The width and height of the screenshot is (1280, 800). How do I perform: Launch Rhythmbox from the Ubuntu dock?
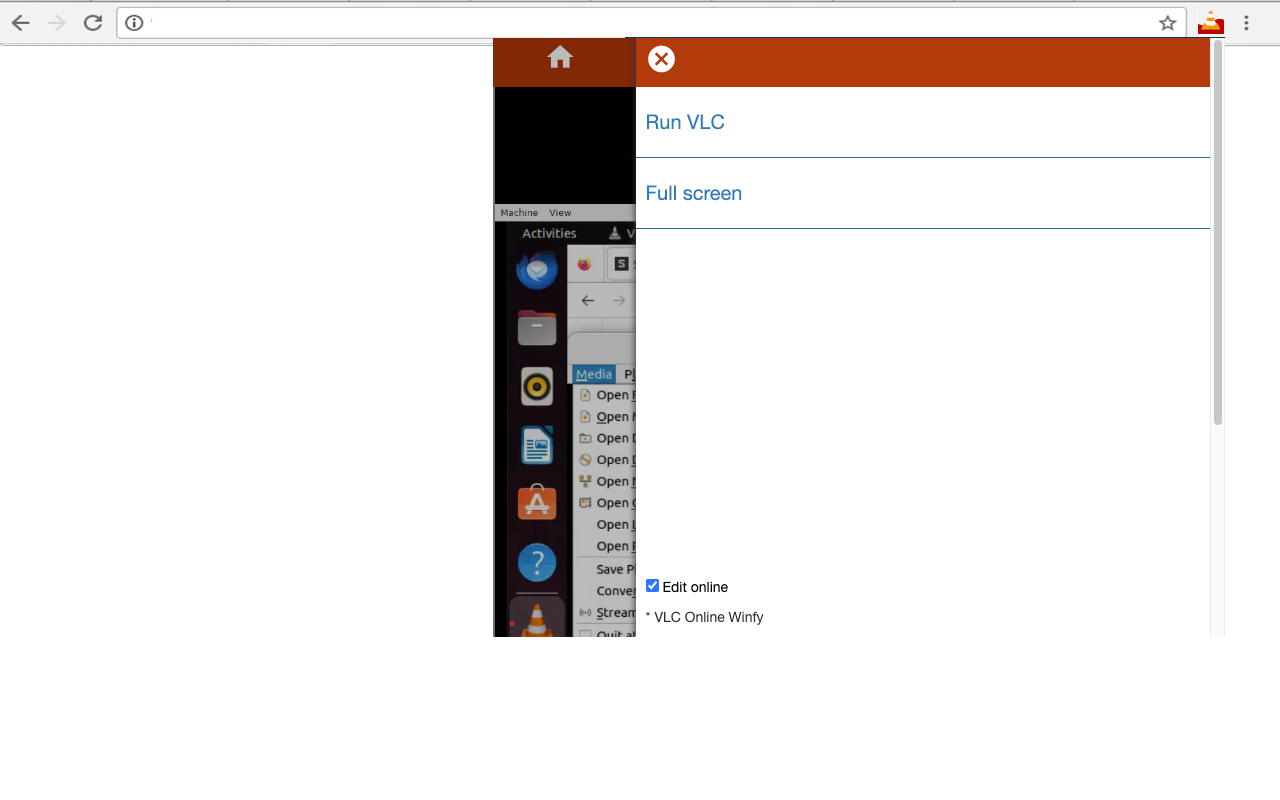coord(537,386)
